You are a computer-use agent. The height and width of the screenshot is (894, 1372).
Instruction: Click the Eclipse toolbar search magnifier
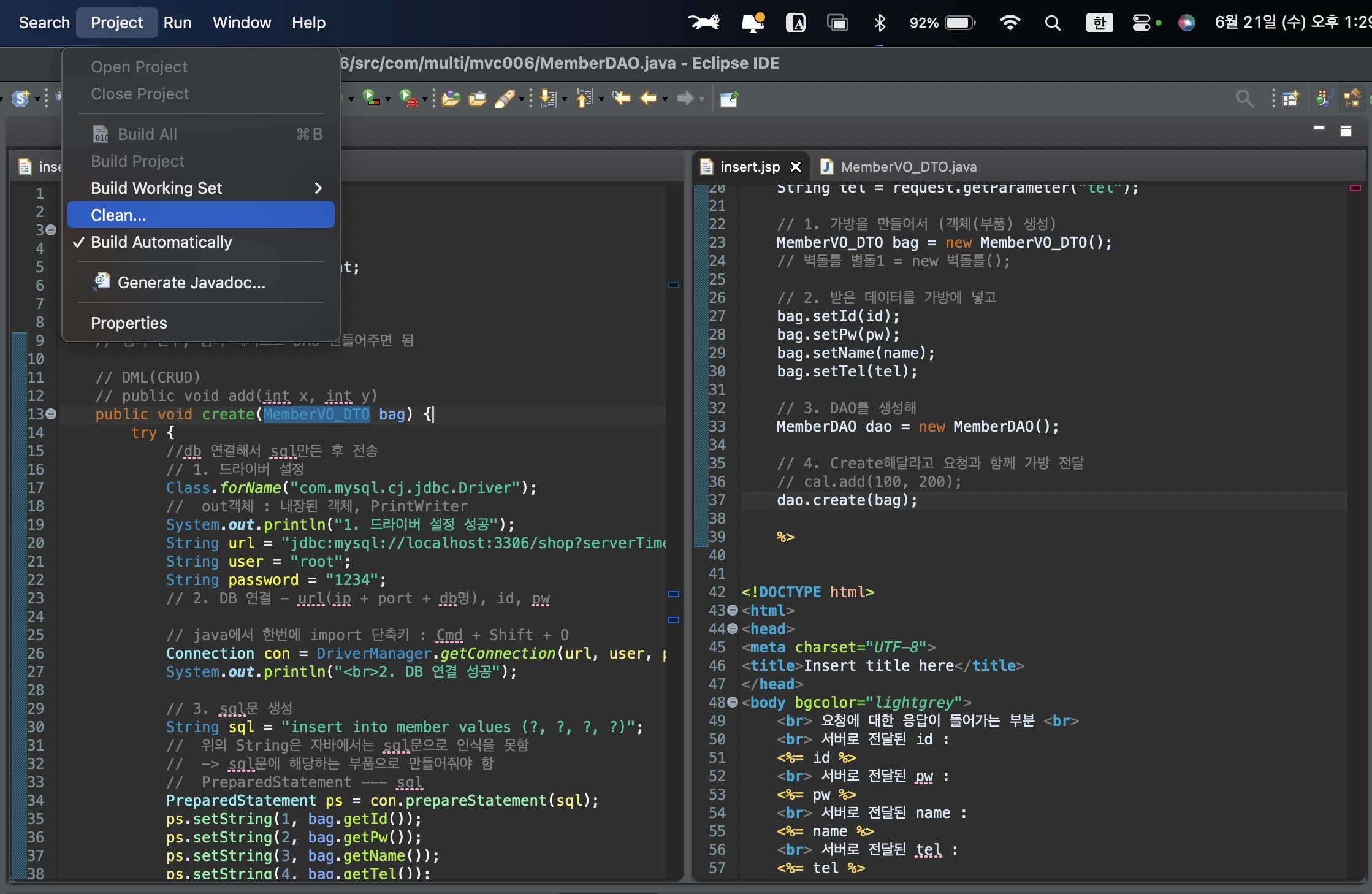tap(1244, 98)
